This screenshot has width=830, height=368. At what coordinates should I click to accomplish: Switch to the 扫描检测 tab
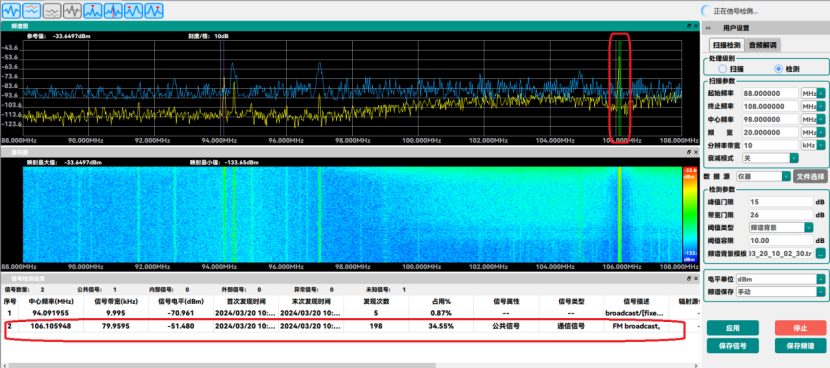pos(726,45)
